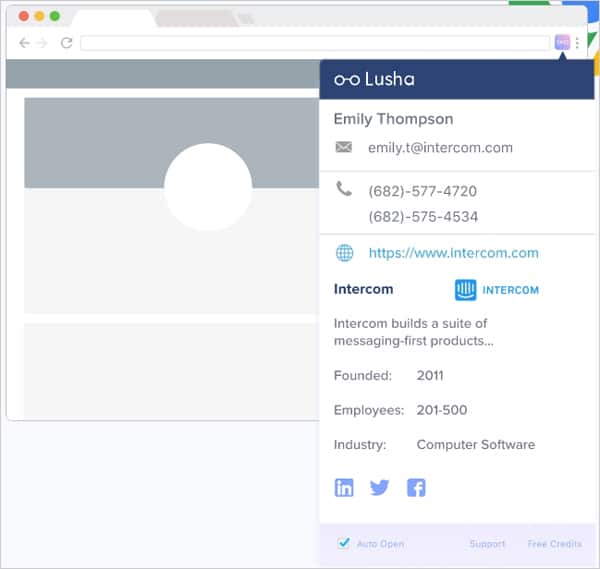Click the browser back arrow
The height and width of the screenshot is (569, 600).
point(24,43)
